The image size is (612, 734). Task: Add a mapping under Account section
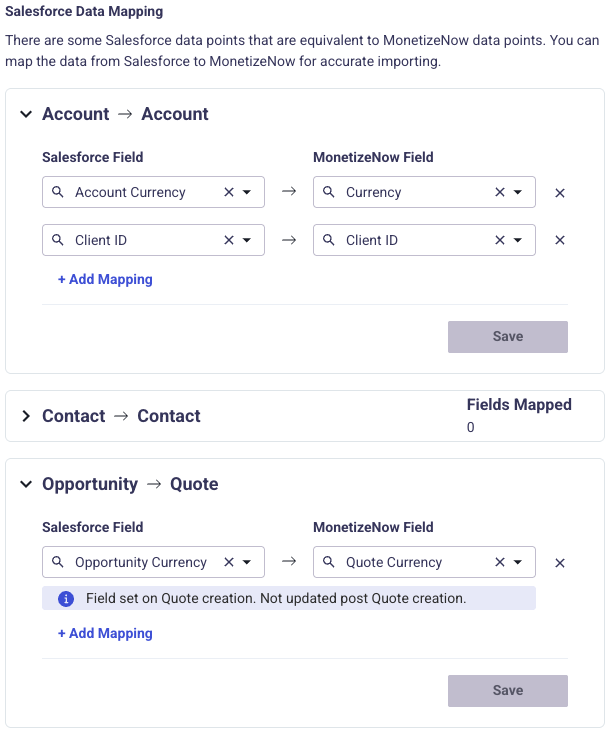coord(105,279)
